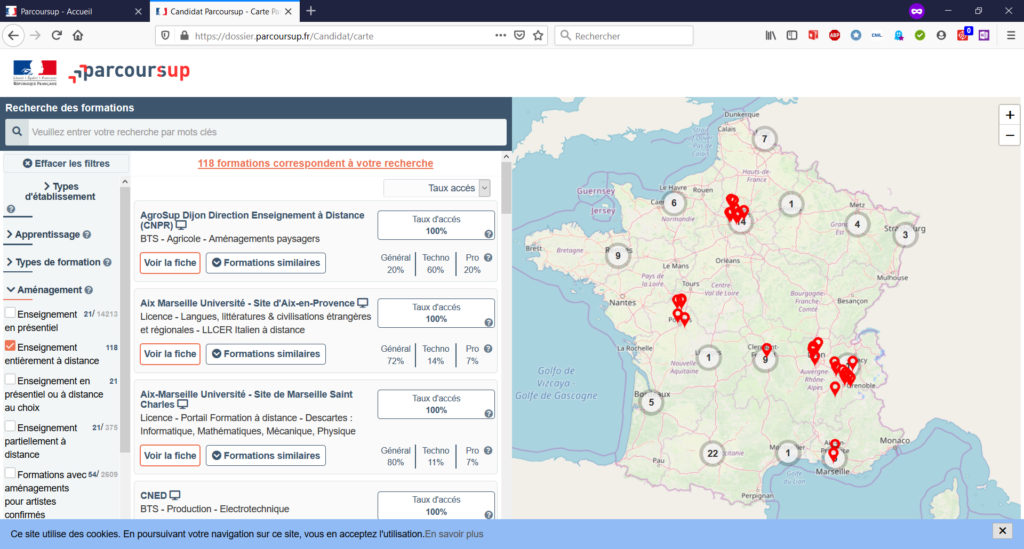Image resolution: width=1024 pixels, height=549 pixels.
Task: Open the Firefox hamburger menu
Action: (x=1010, y=35)
